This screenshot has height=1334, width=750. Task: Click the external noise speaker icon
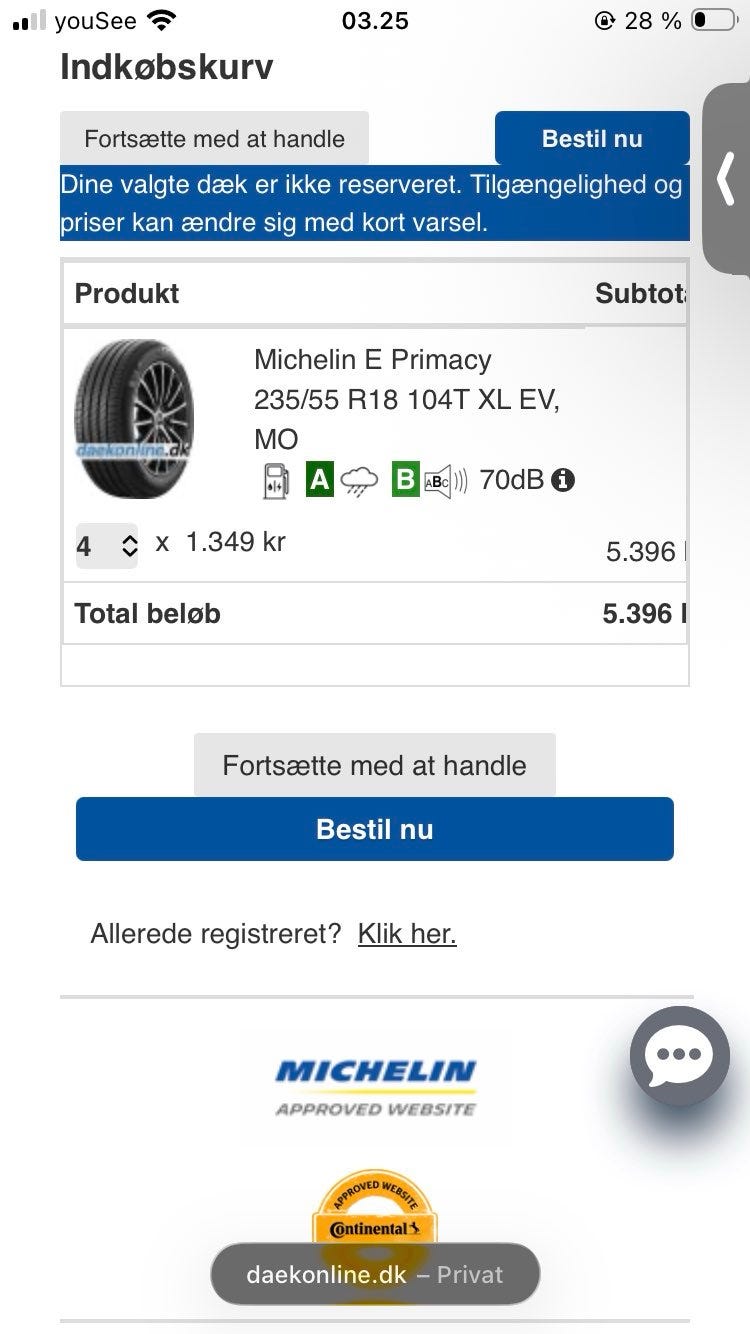tap(446, 481)
